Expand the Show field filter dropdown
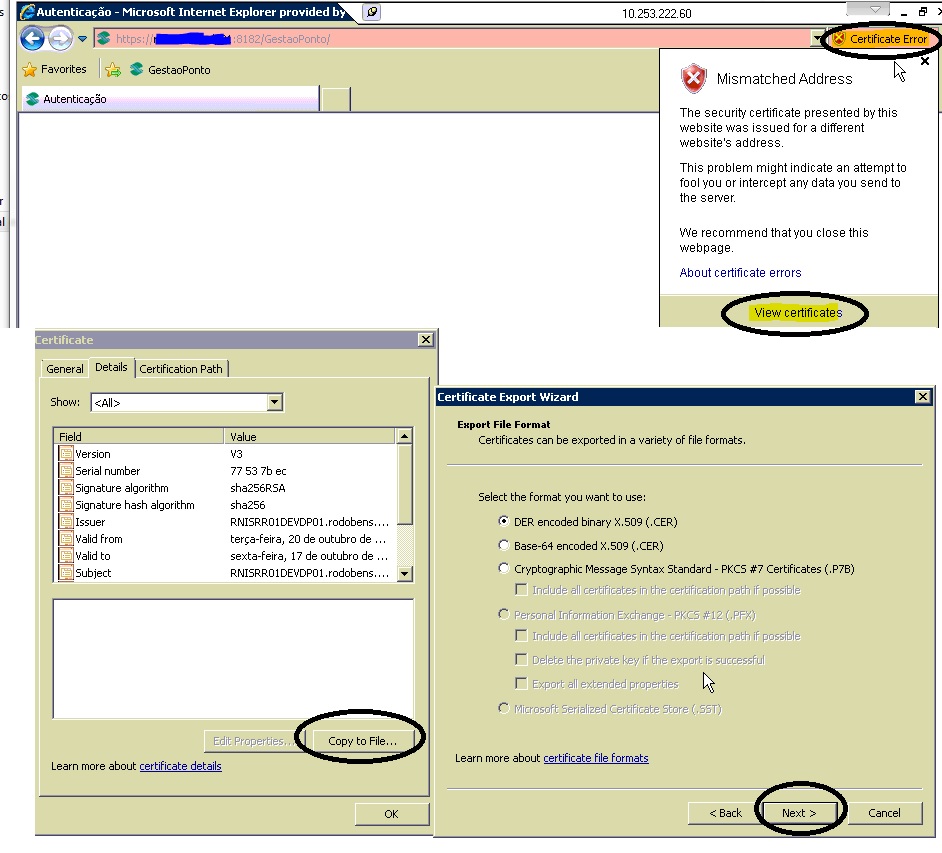 [275, 403]
